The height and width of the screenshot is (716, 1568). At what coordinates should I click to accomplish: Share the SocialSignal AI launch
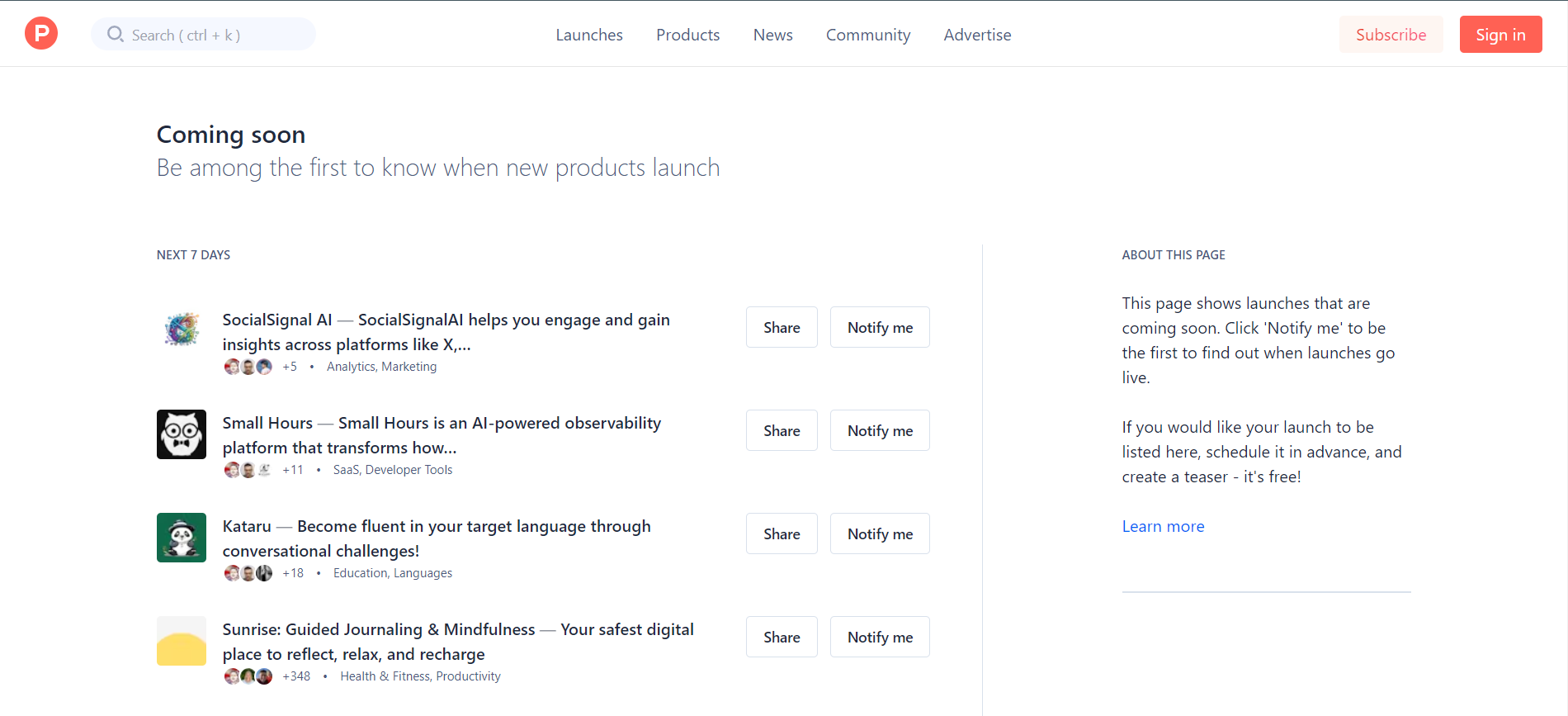782,327
